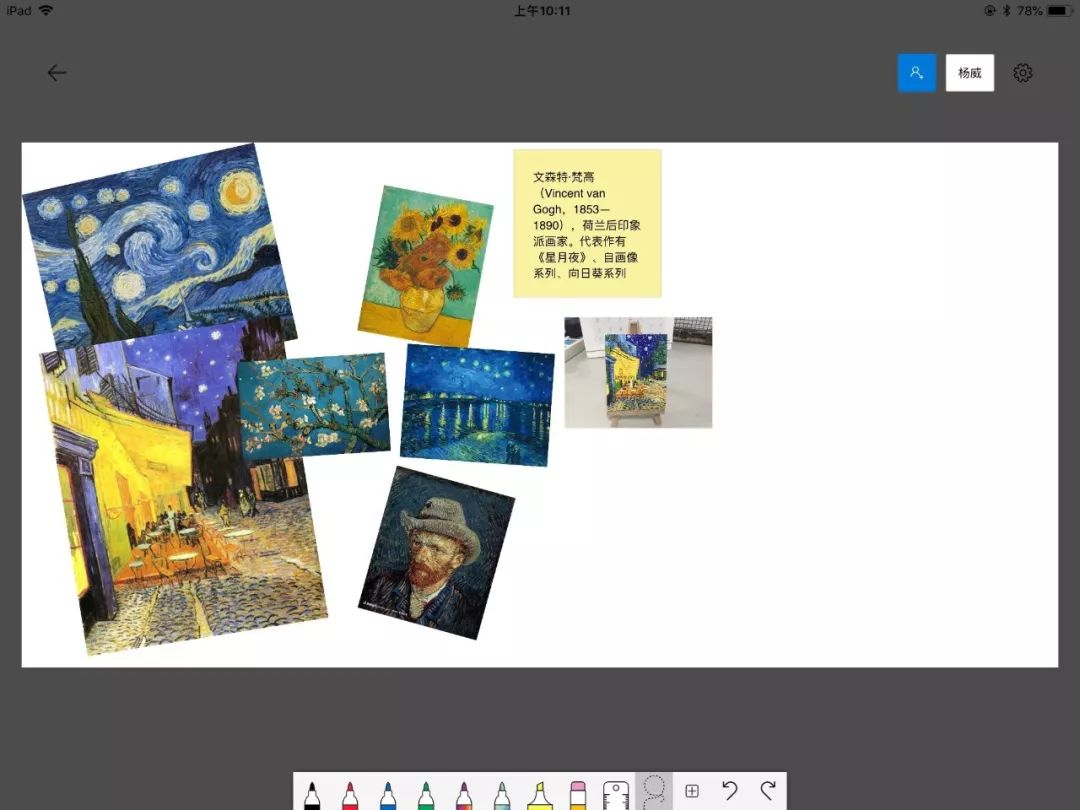Select the yellow sticky note about 文森特·梵高
Viewport: 1080px width, 810px height.
point(588,224)
